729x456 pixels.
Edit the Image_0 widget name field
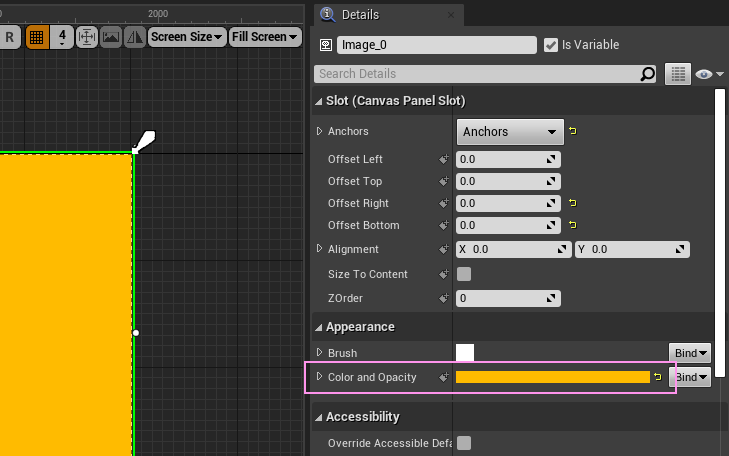click(x=437, y=45)
